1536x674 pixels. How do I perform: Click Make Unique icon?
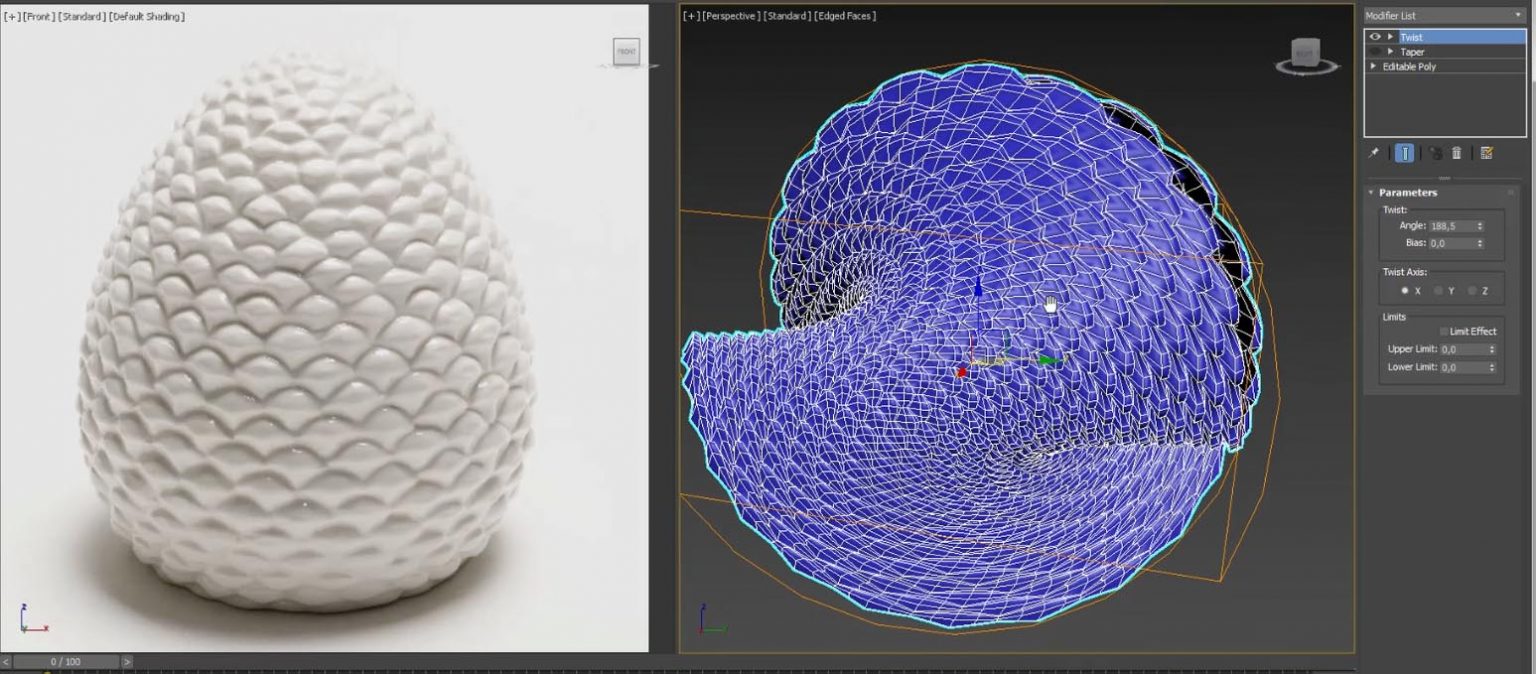[x=1436, y=153]
